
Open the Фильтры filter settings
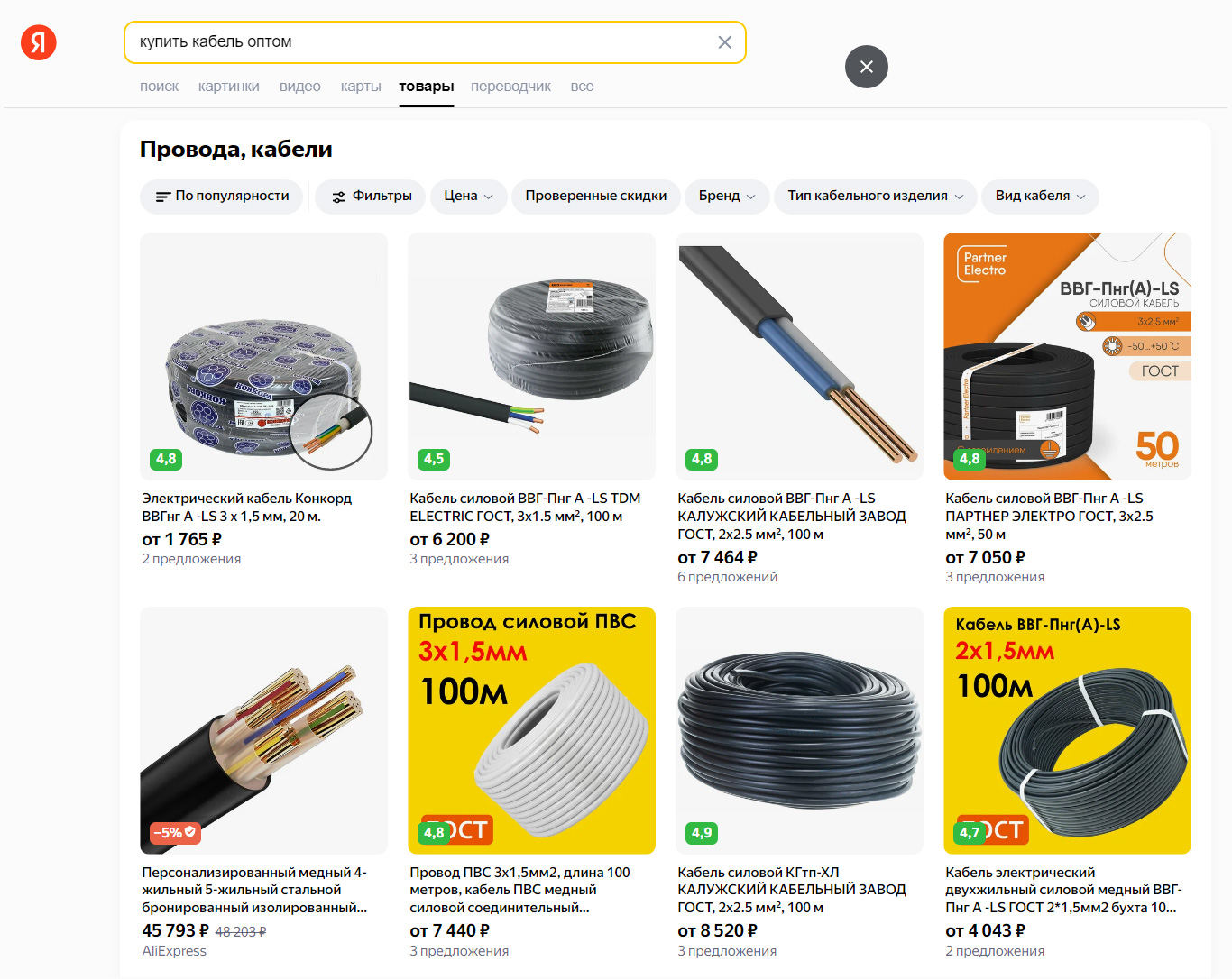click(370, 197)
